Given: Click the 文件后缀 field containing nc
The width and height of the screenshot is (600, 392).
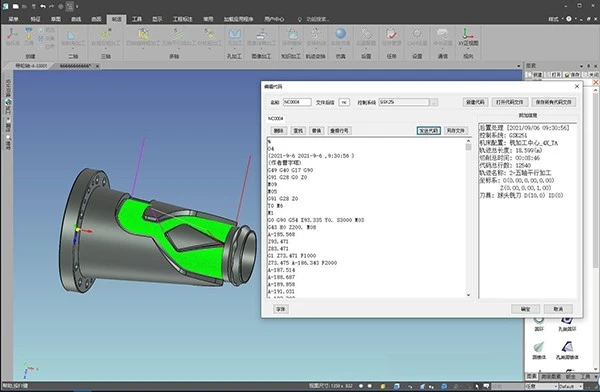Looking at the screenshot, I should click(x=344, y=102).
